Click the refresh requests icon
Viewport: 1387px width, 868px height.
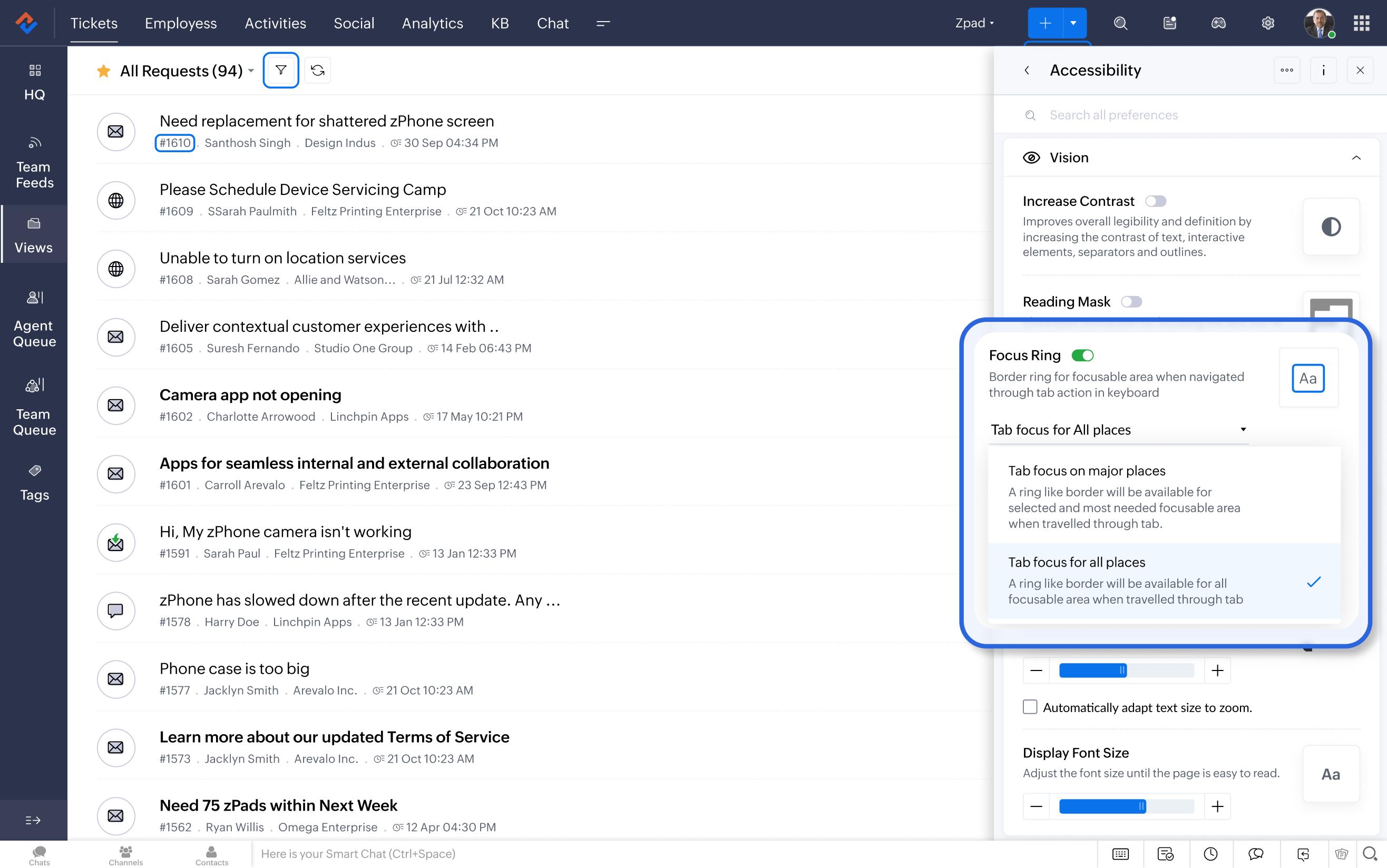tap(318, 70)
